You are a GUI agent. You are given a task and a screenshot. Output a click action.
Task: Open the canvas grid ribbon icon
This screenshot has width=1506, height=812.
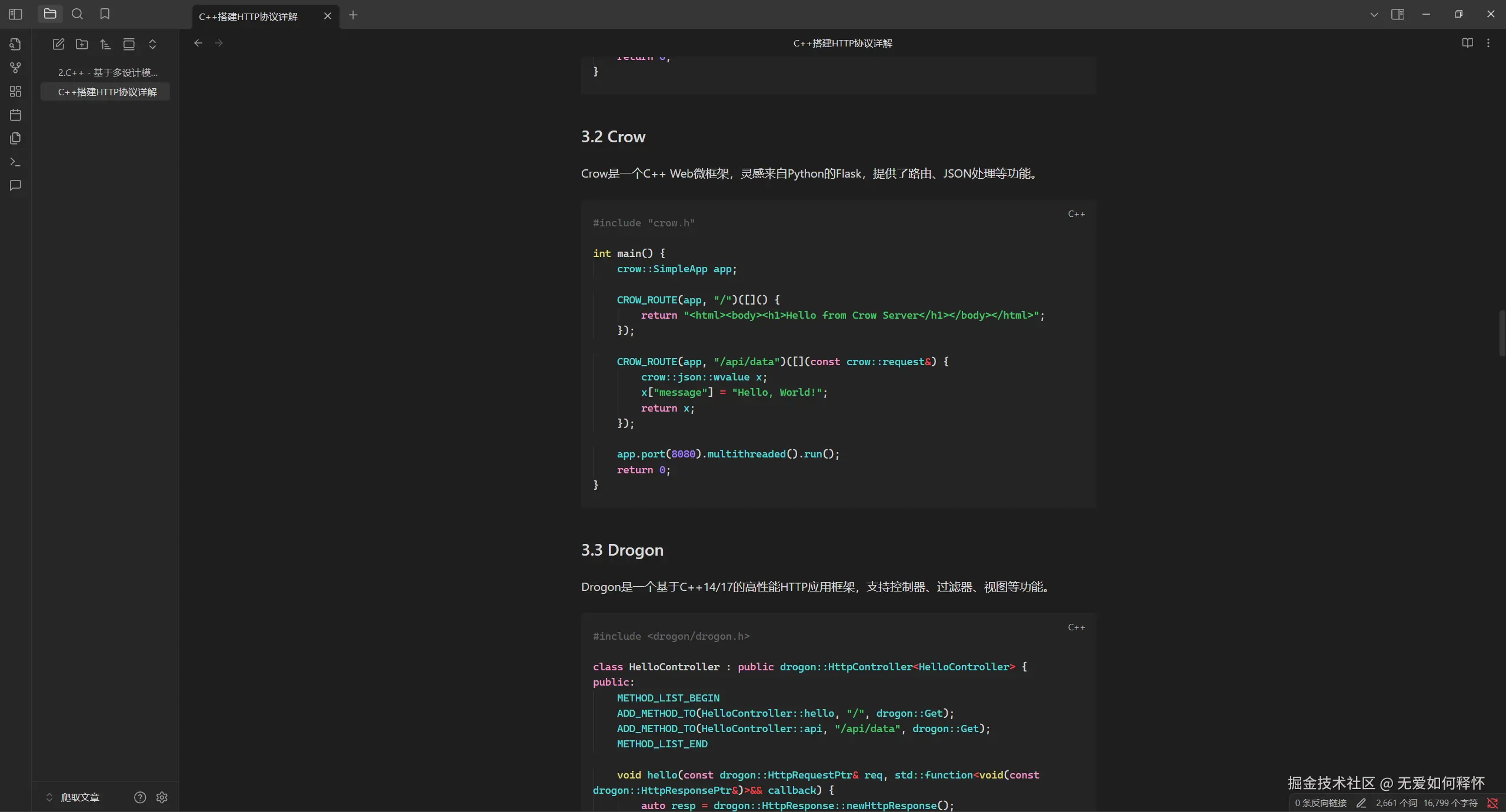click(x=16, y=91)
